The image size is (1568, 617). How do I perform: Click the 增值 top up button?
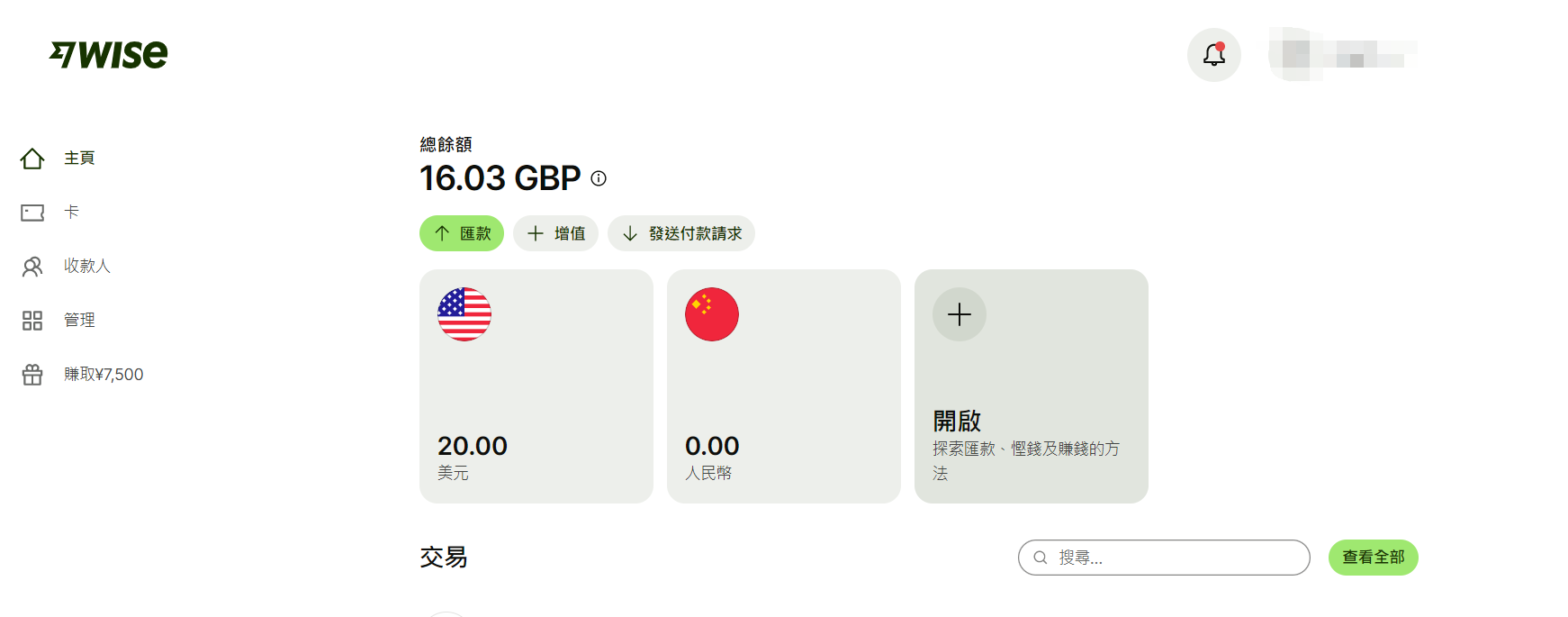[555, 233]
